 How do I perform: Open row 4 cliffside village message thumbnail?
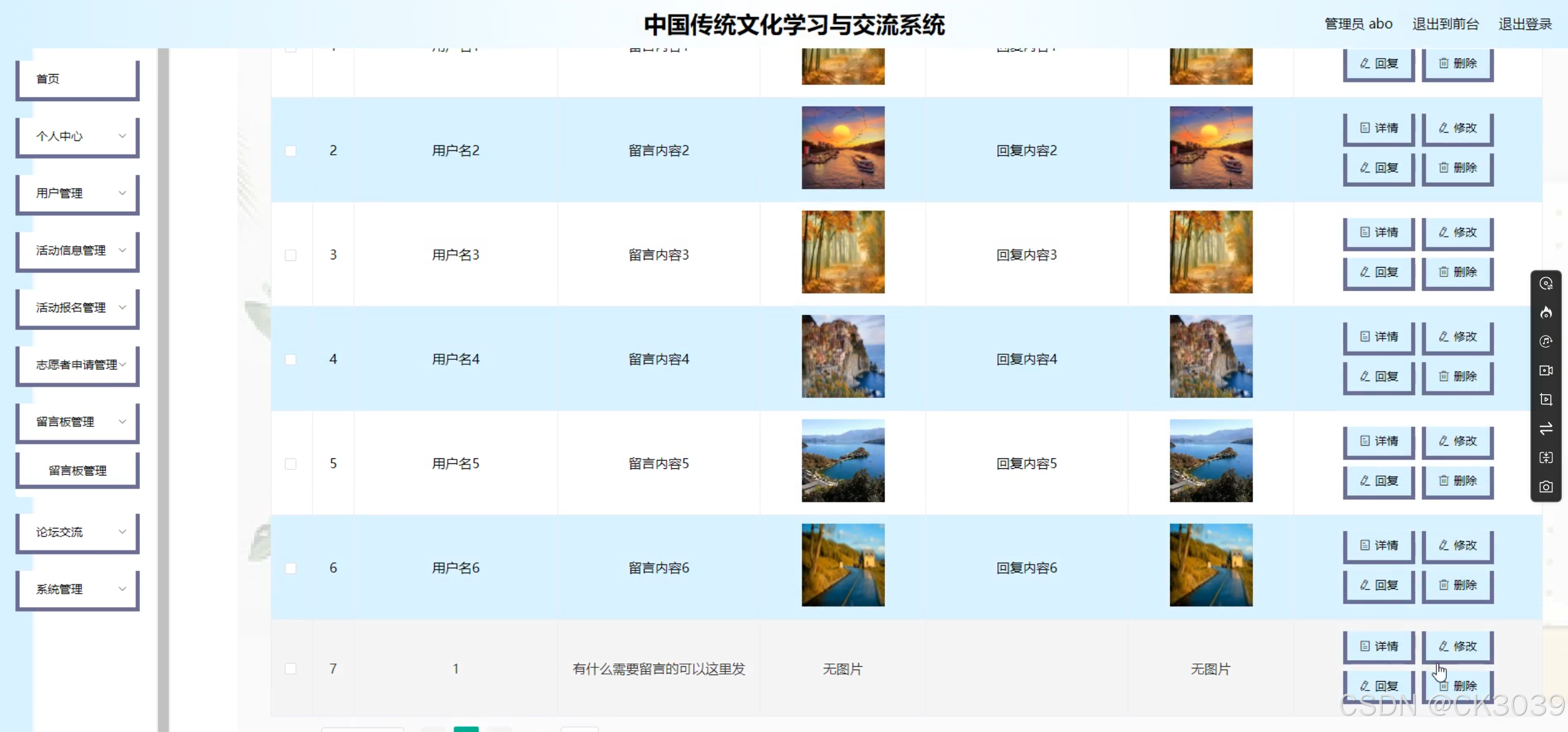[x=842, y=357]
